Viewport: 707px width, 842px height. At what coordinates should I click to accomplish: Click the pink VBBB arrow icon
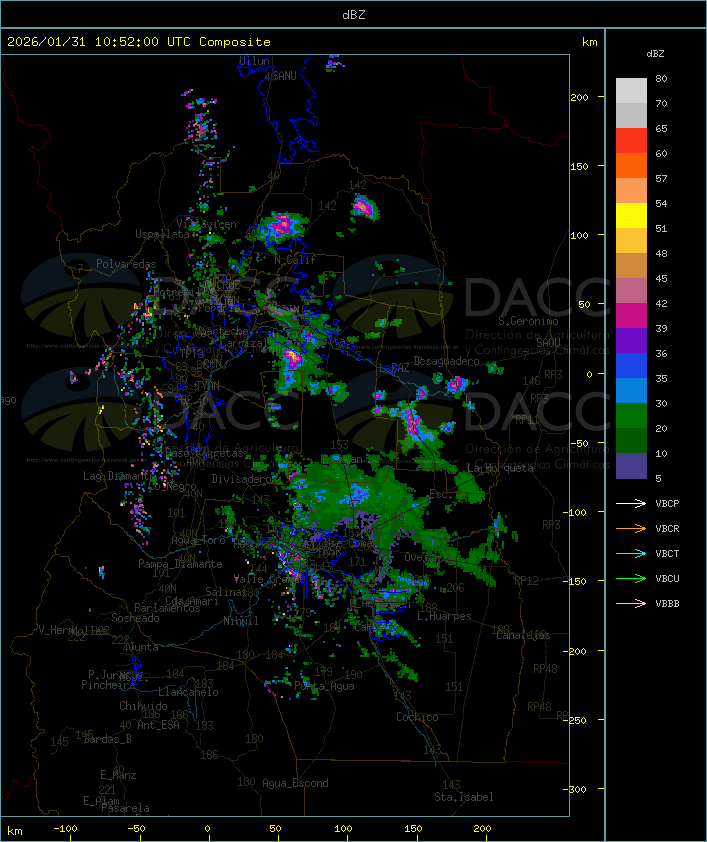point(631,603)
